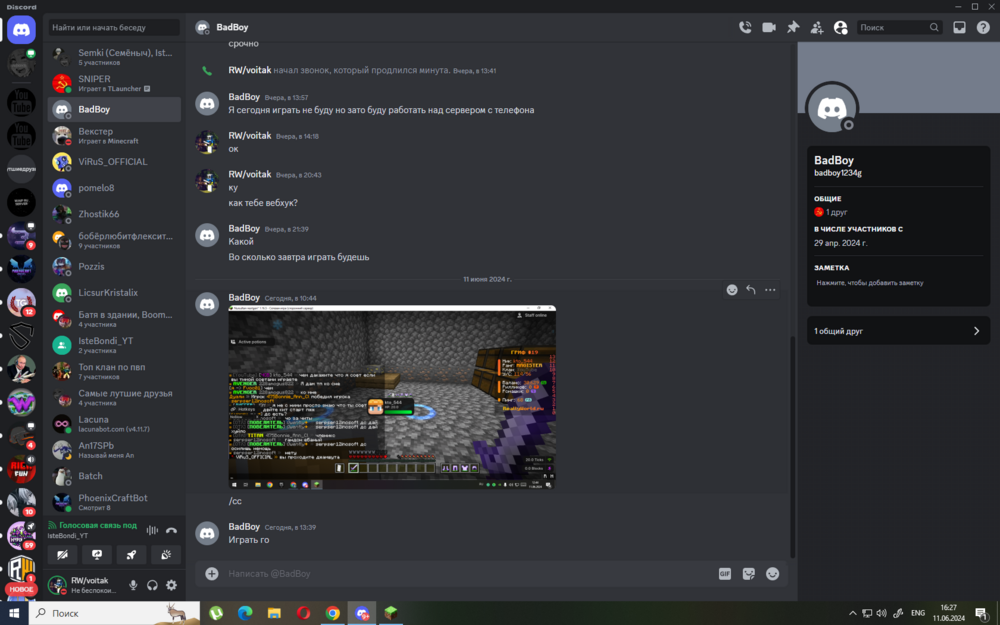The height and width of the screenshot is (625, 1000).
Task: Reply to BadBoy's screenshot message
Action: 751,290
